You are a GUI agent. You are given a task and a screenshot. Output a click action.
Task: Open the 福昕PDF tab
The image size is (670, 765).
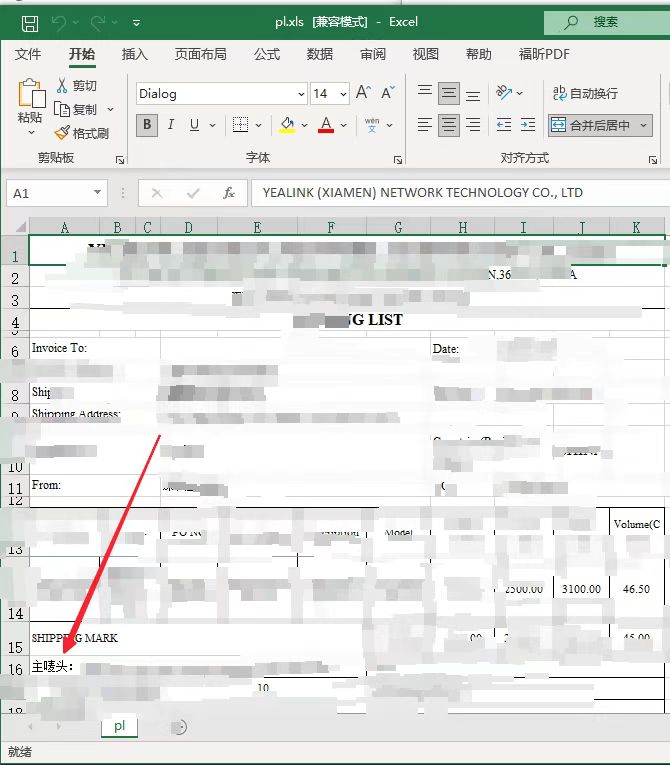click(544, 54)
